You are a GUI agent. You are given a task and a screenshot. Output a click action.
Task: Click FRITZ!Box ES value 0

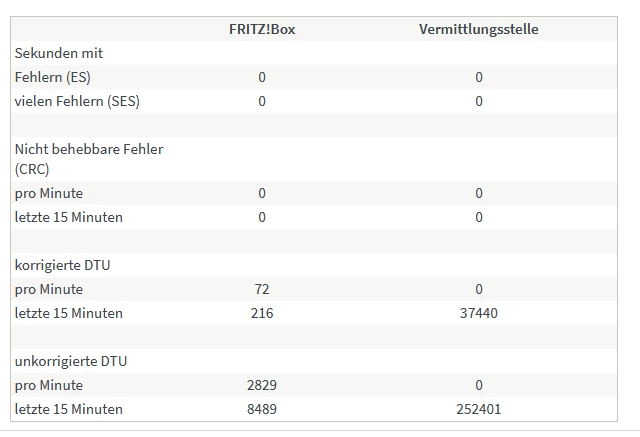coord(262,77)
